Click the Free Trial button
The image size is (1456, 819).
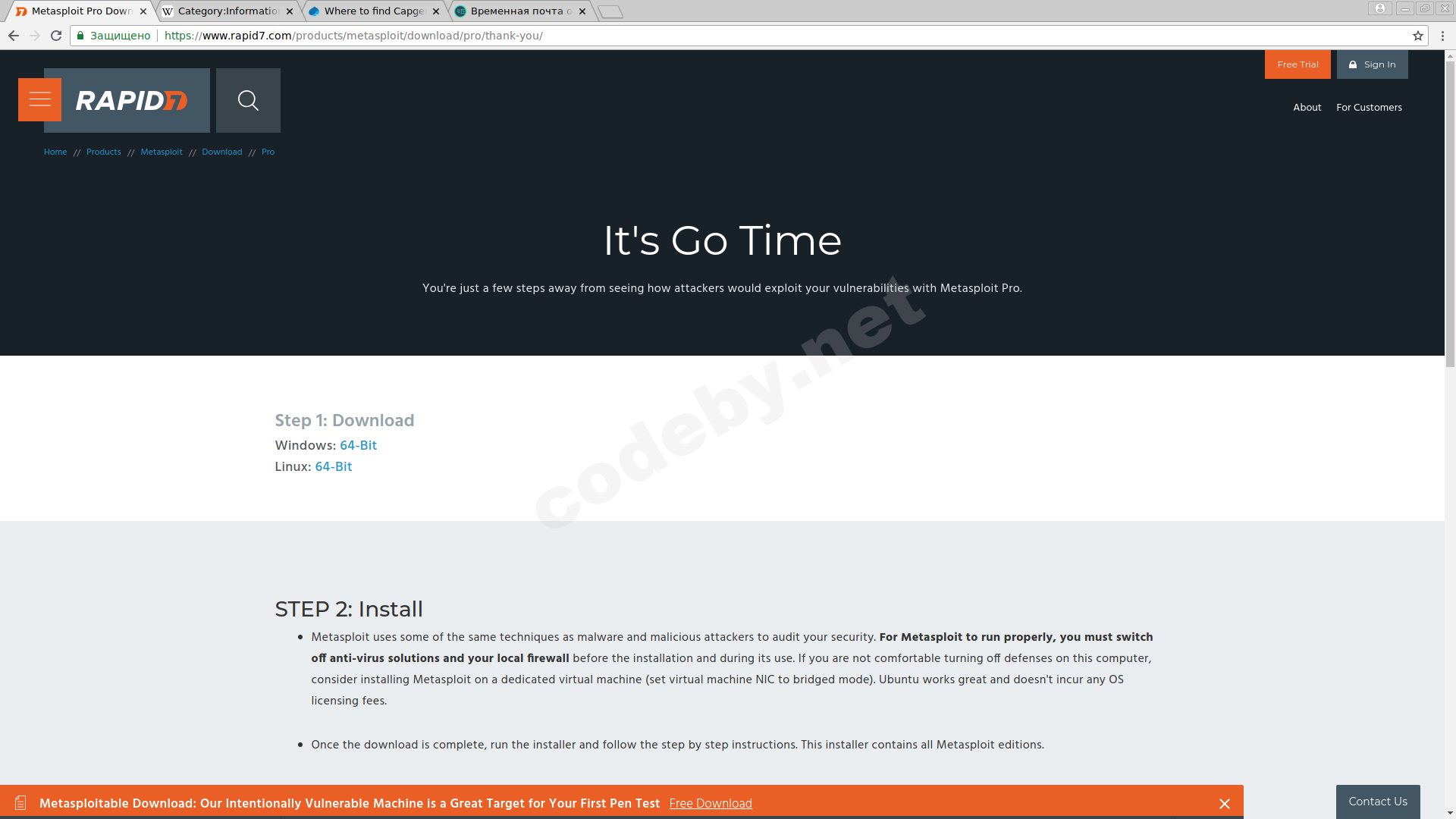tap(1297, 64)
